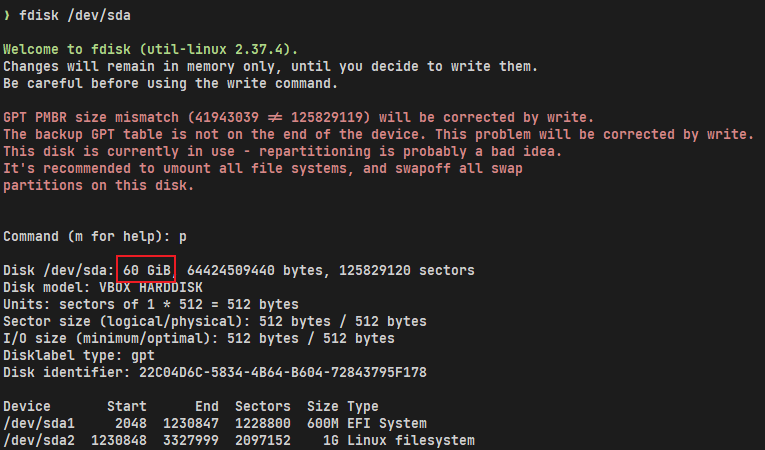Click the 'Sectors' column header
765x450 pixels.
click(x=263, y=406)
